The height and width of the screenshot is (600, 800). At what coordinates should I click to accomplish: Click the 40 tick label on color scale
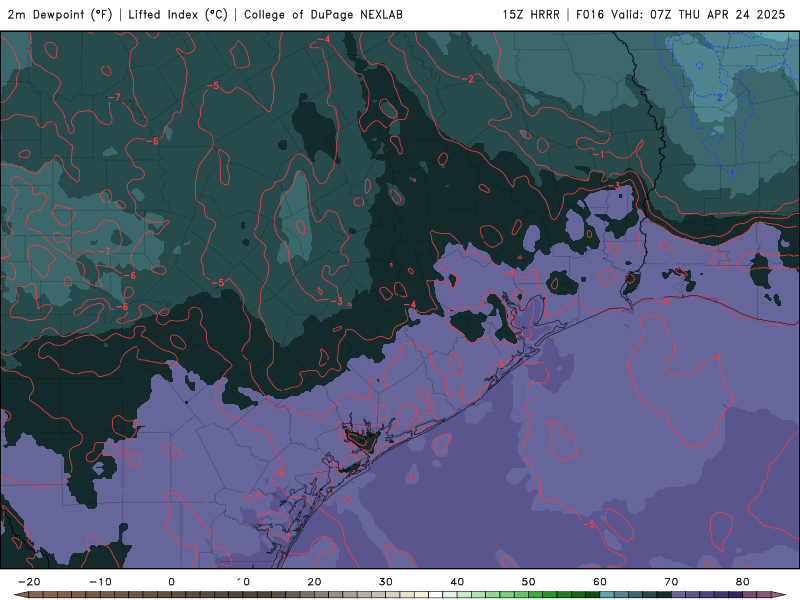(457, 582)
